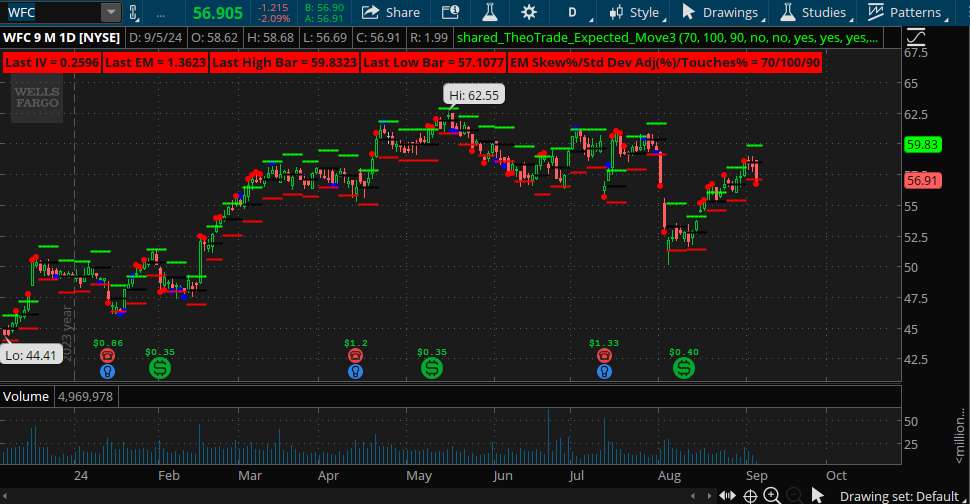Open the flask icon beside the gear
This screenshot has width=970, height=504.
[x=489, y=12]
